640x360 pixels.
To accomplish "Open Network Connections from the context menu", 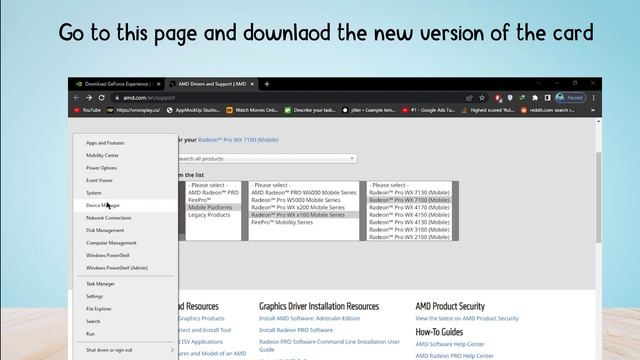I will [x=126, y=218].
